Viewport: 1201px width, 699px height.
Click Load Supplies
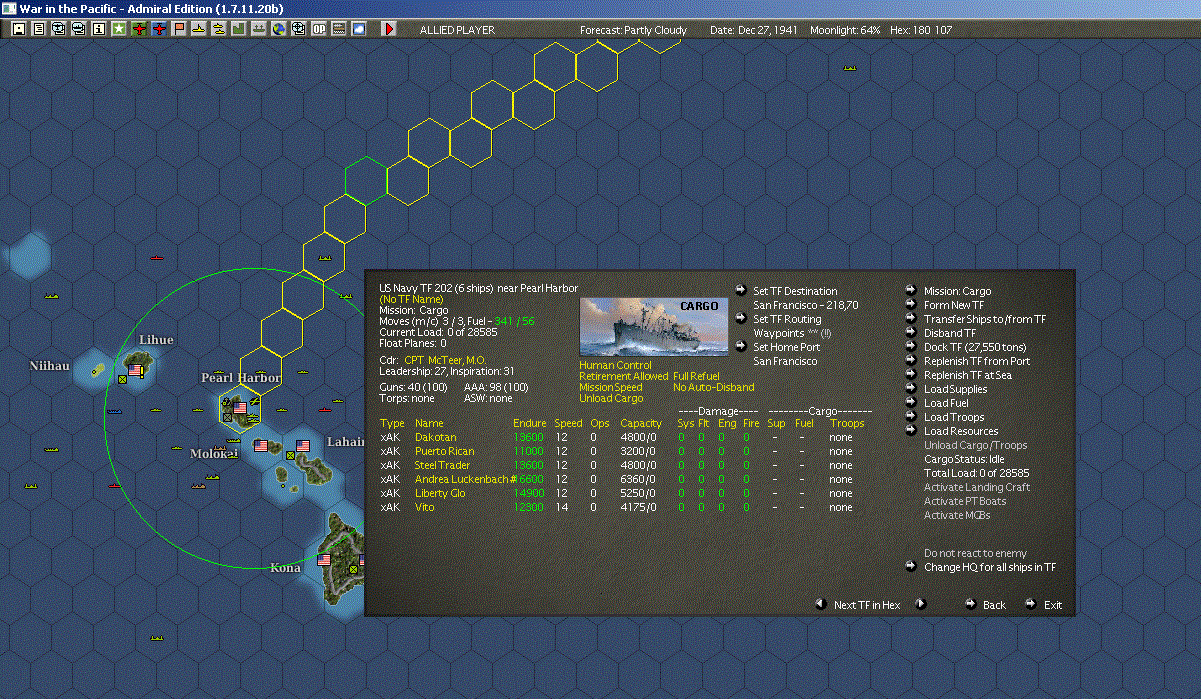(955, 389)
